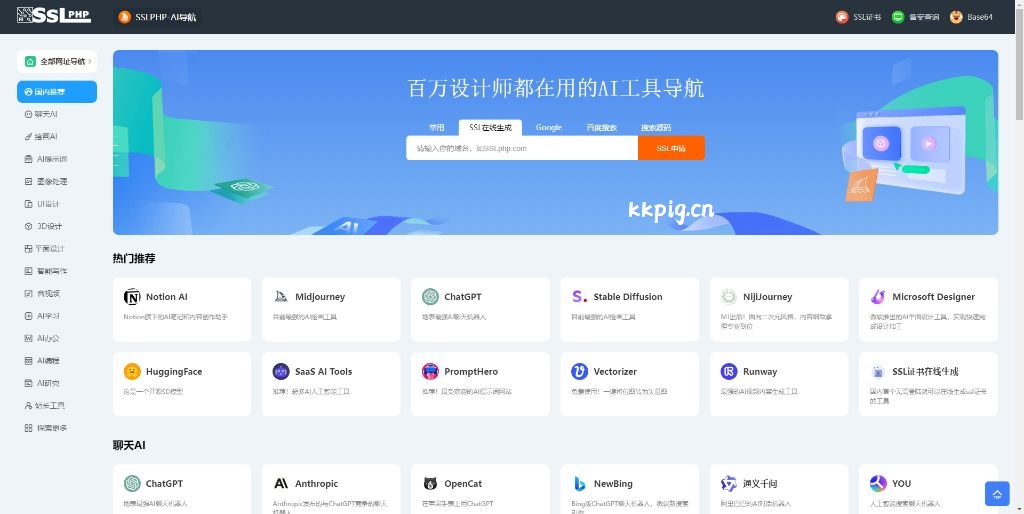Viewport: 1024px width, 514px height.
Task: Click the OpenCat card title
Action: point(463,484)
